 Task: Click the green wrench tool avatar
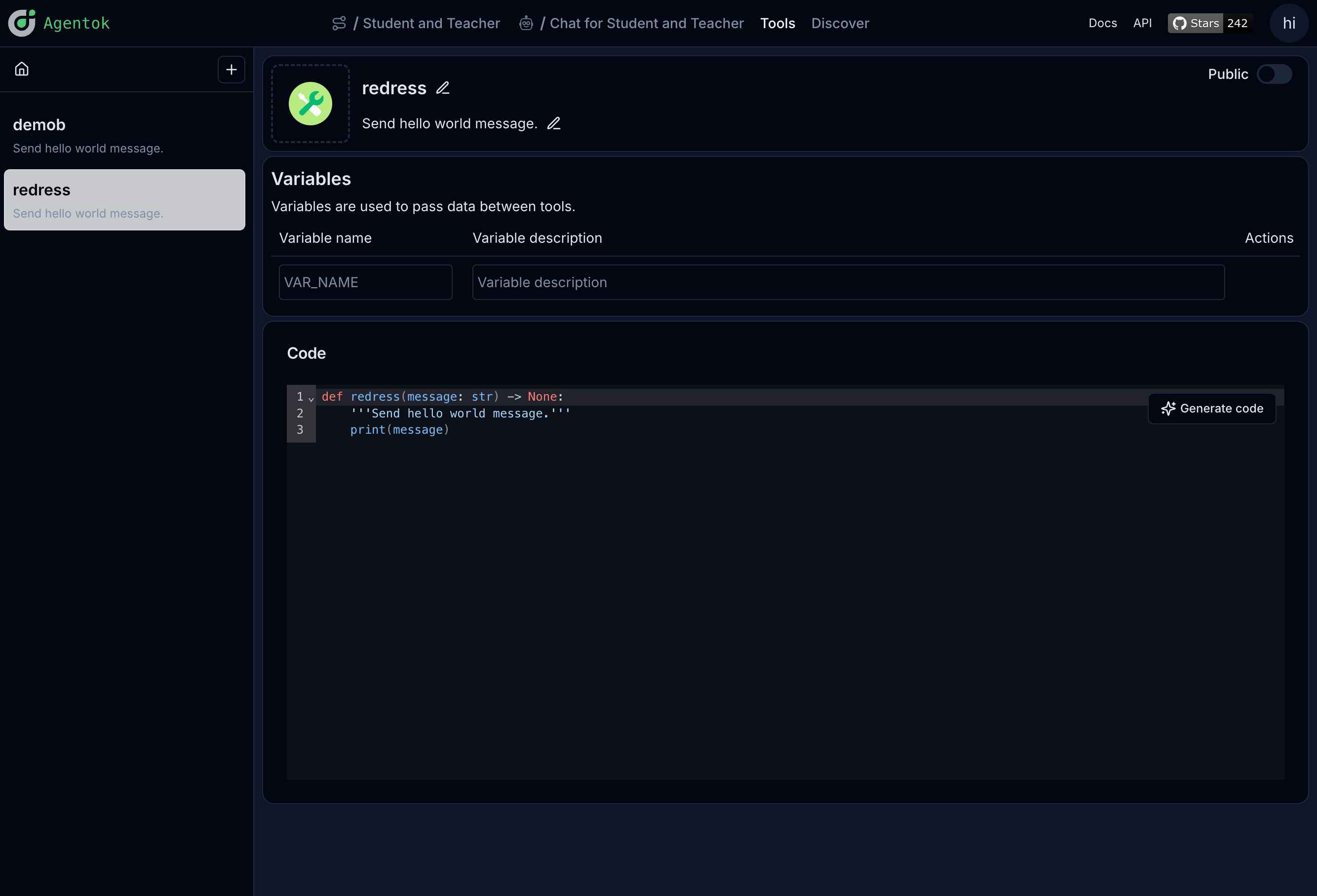click(310, 104)
